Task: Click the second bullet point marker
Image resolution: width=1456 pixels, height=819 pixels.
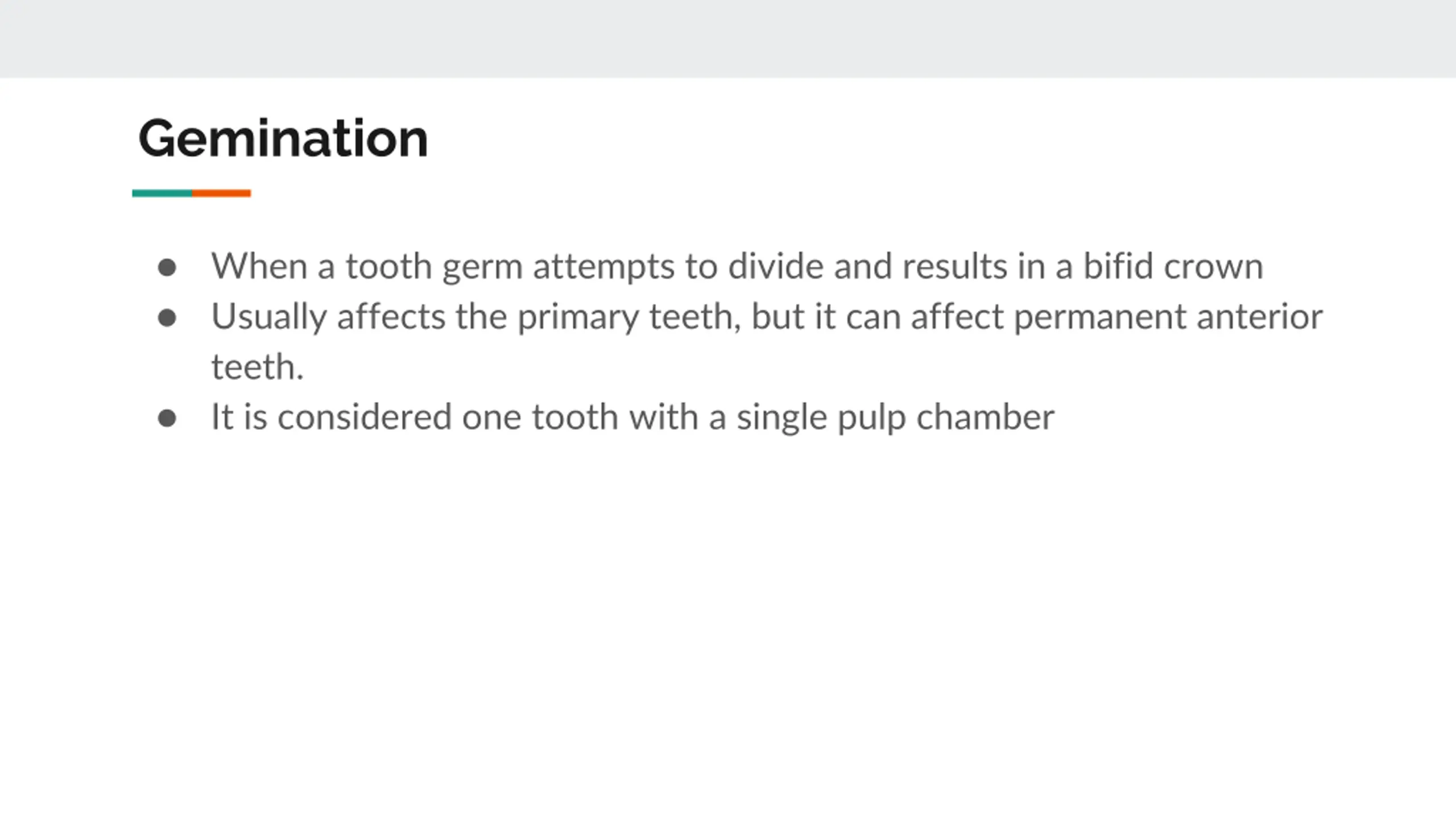Action: pos(167,317)
